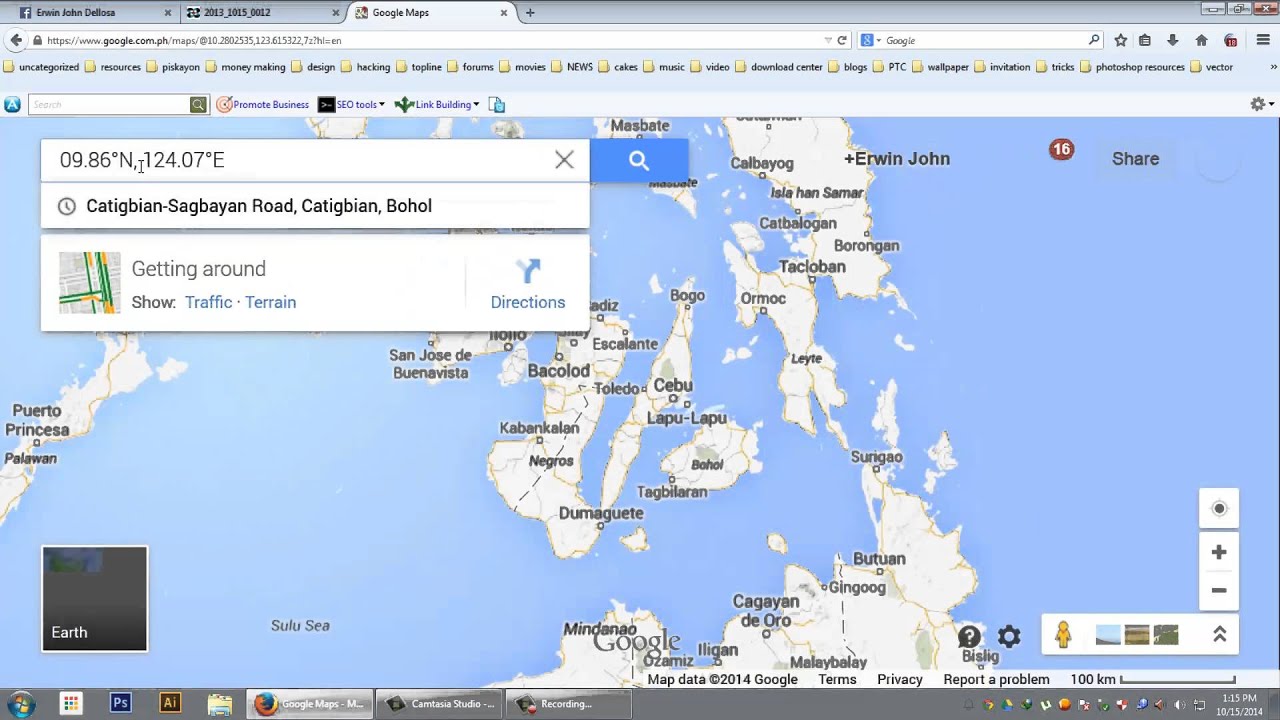Open the map settings gear icon

(1009, 636)
